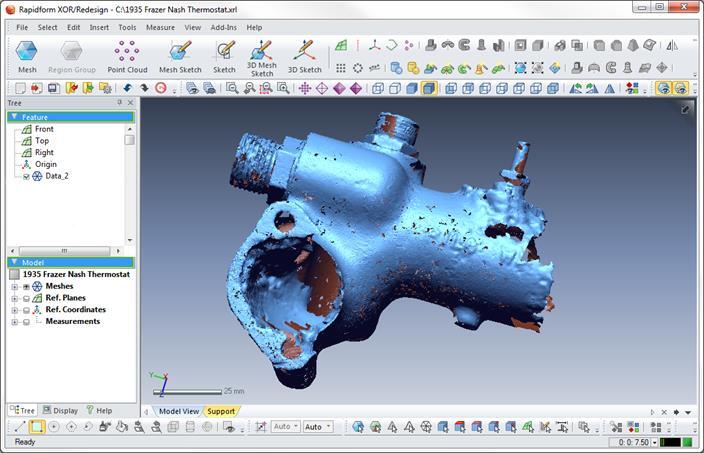The width and height of the screenshot is (704, 453).
Task: Open the Measure menu
Action: pyautogui.click(x=160, y=27)
